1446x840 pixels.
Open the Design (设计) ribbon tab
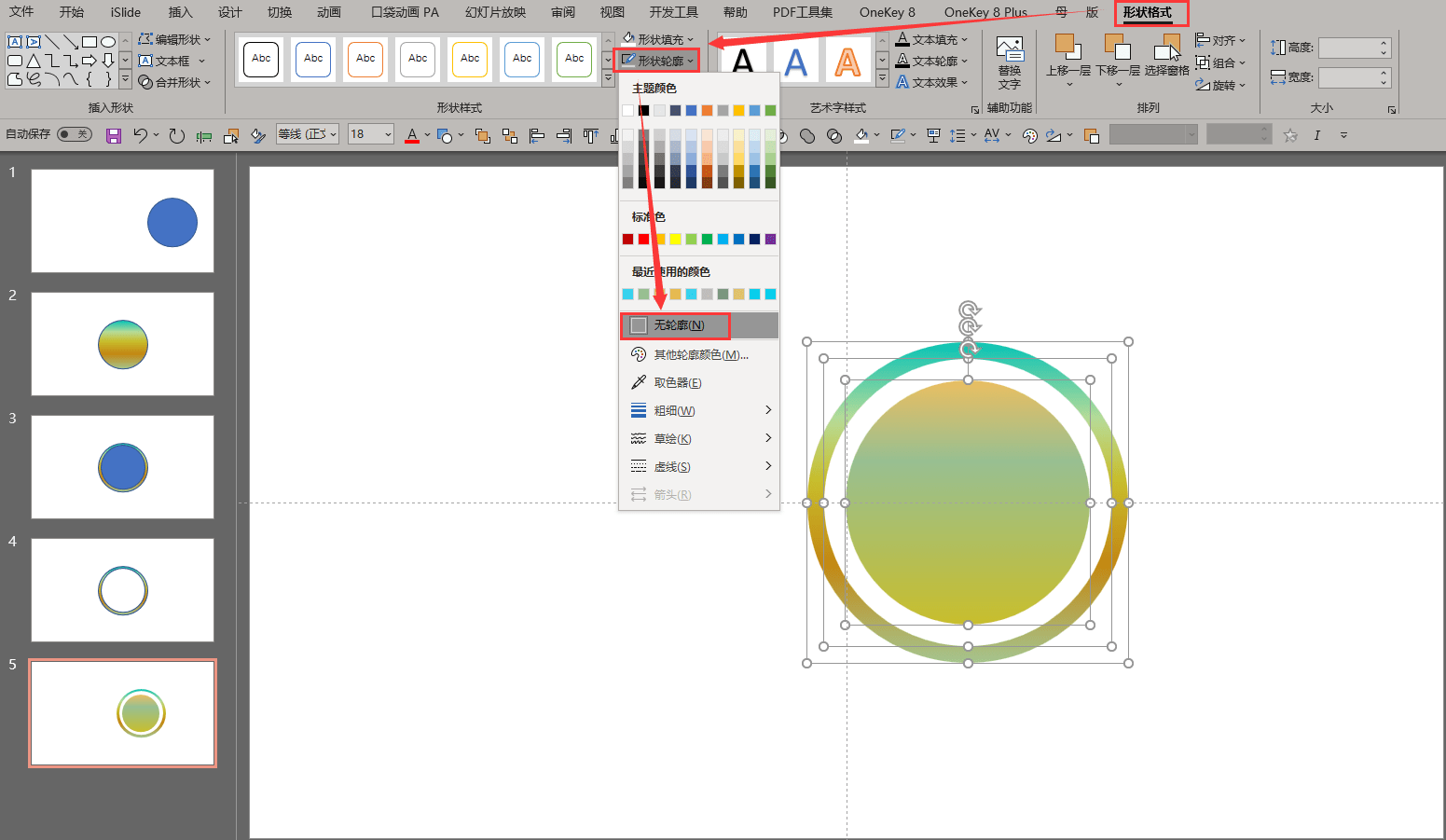tap(229, 12)
